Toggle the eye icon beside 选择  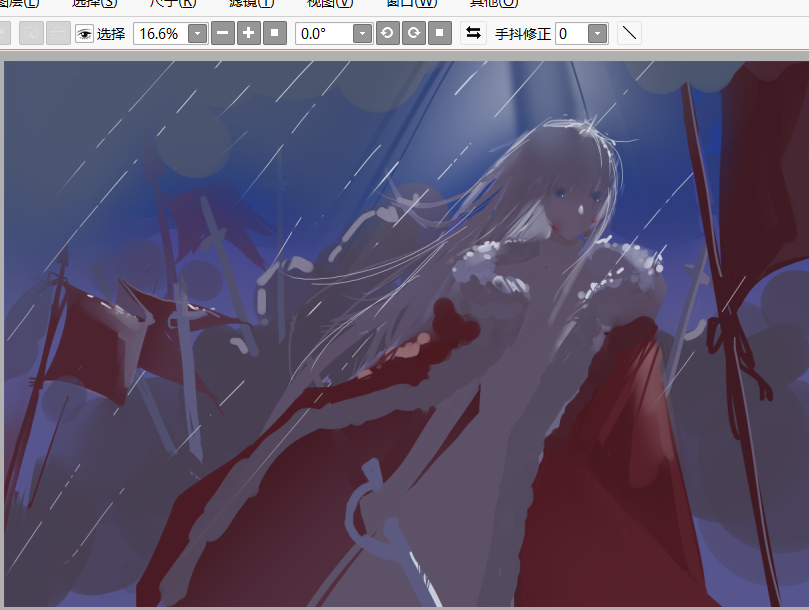(x=84, y=34)
